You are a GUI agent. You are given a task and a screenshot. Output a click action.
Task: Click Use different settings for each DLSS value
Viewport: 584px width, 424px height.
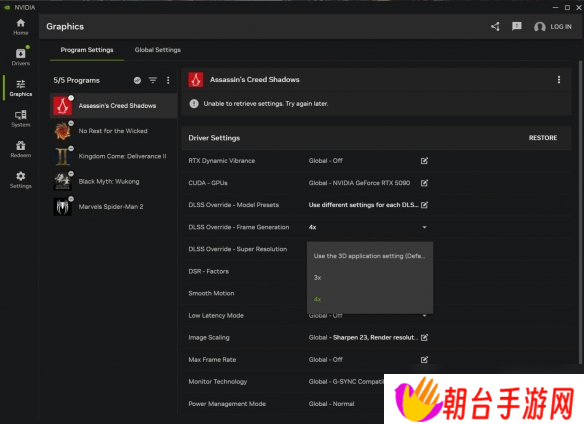(363, 205)
